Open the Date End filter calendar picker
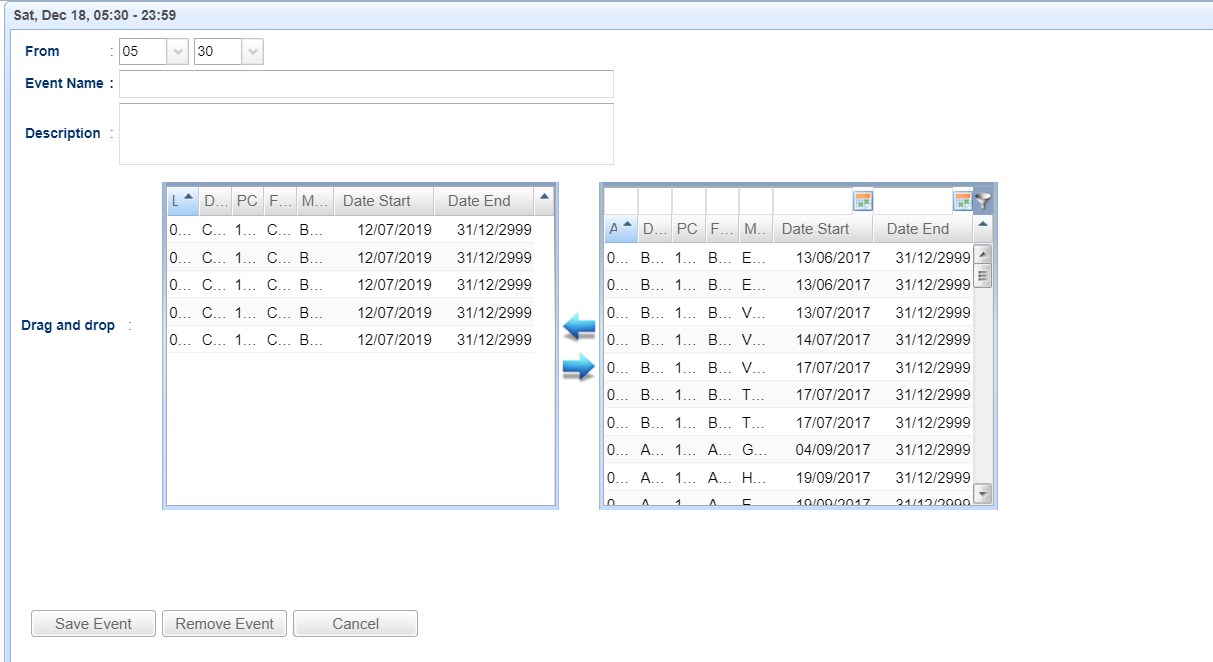1213x662 pixels. pyautogui.click(x=962, y=201)
